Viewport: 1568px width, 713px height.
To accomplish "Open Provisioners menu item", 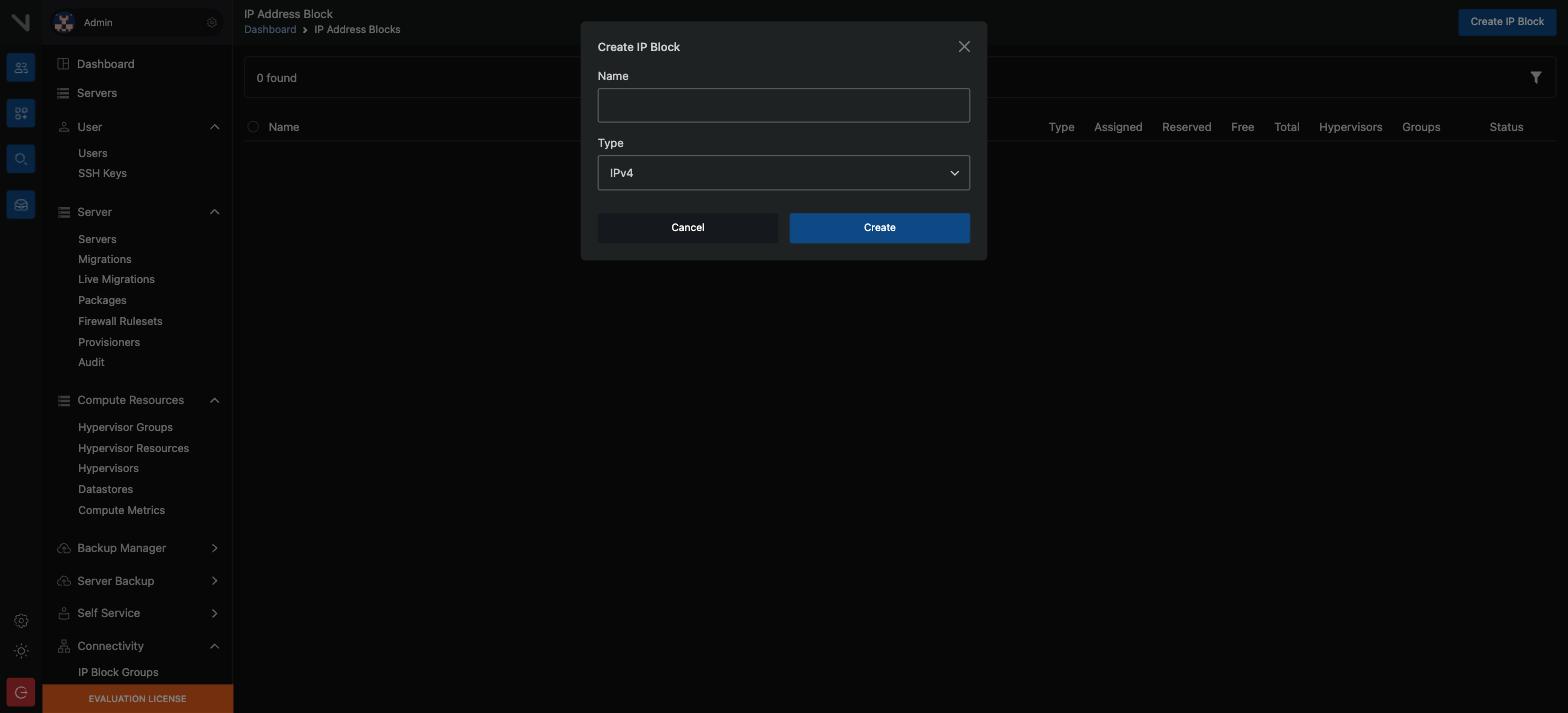I will pyautogui.click(x=109, y=342).
